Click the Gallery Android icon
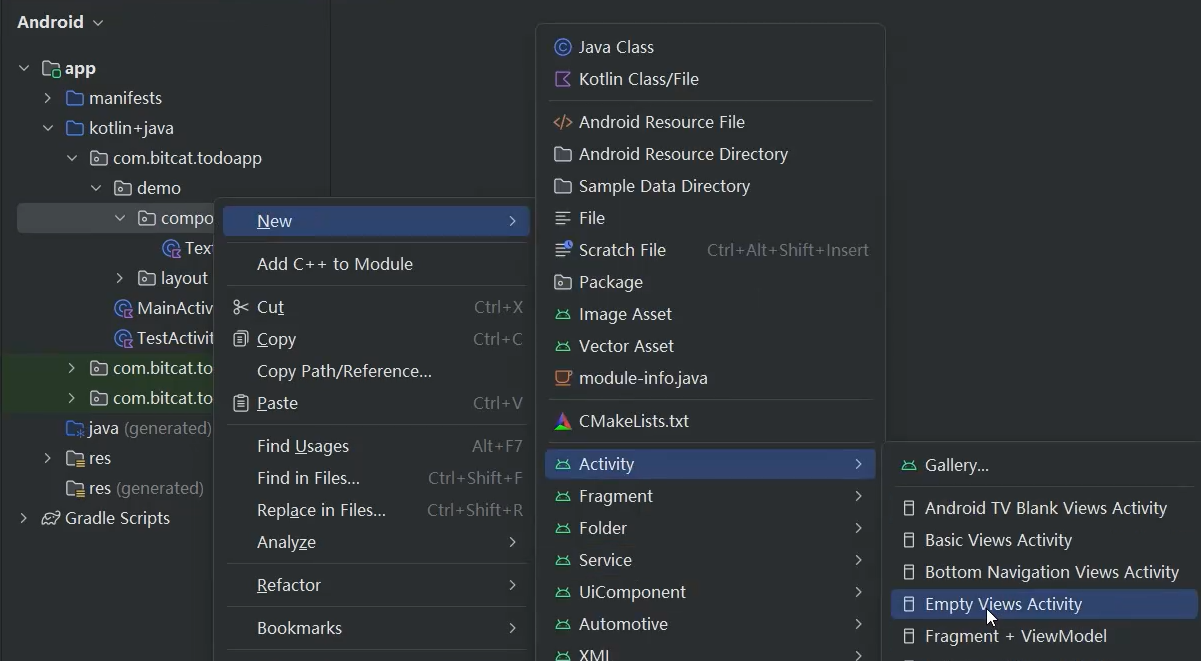Viewport: 1201px width, 661px height. (909, 465)
